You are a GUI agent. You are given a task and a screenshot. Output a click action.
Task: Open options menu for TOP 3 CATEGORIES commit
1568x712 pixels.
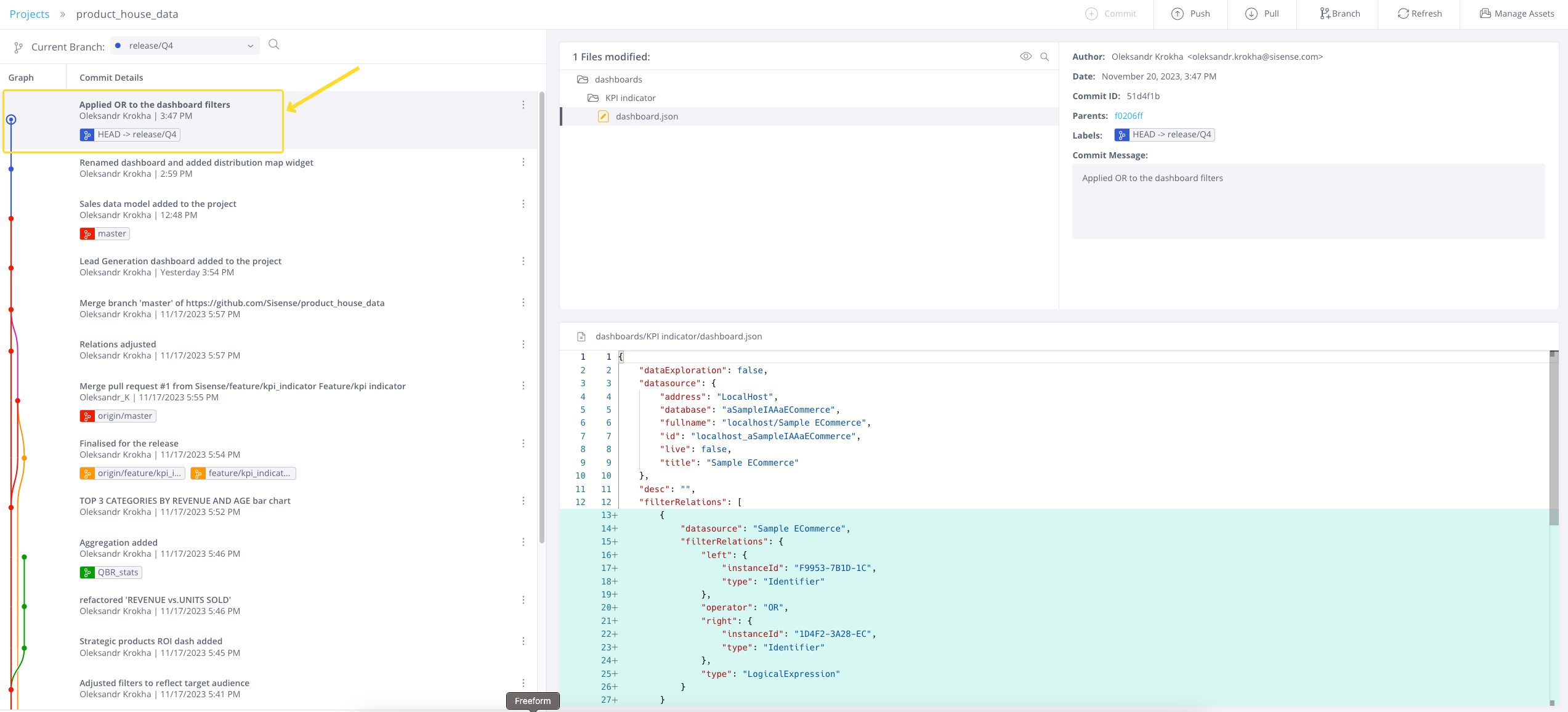click(x=523, y=501)
